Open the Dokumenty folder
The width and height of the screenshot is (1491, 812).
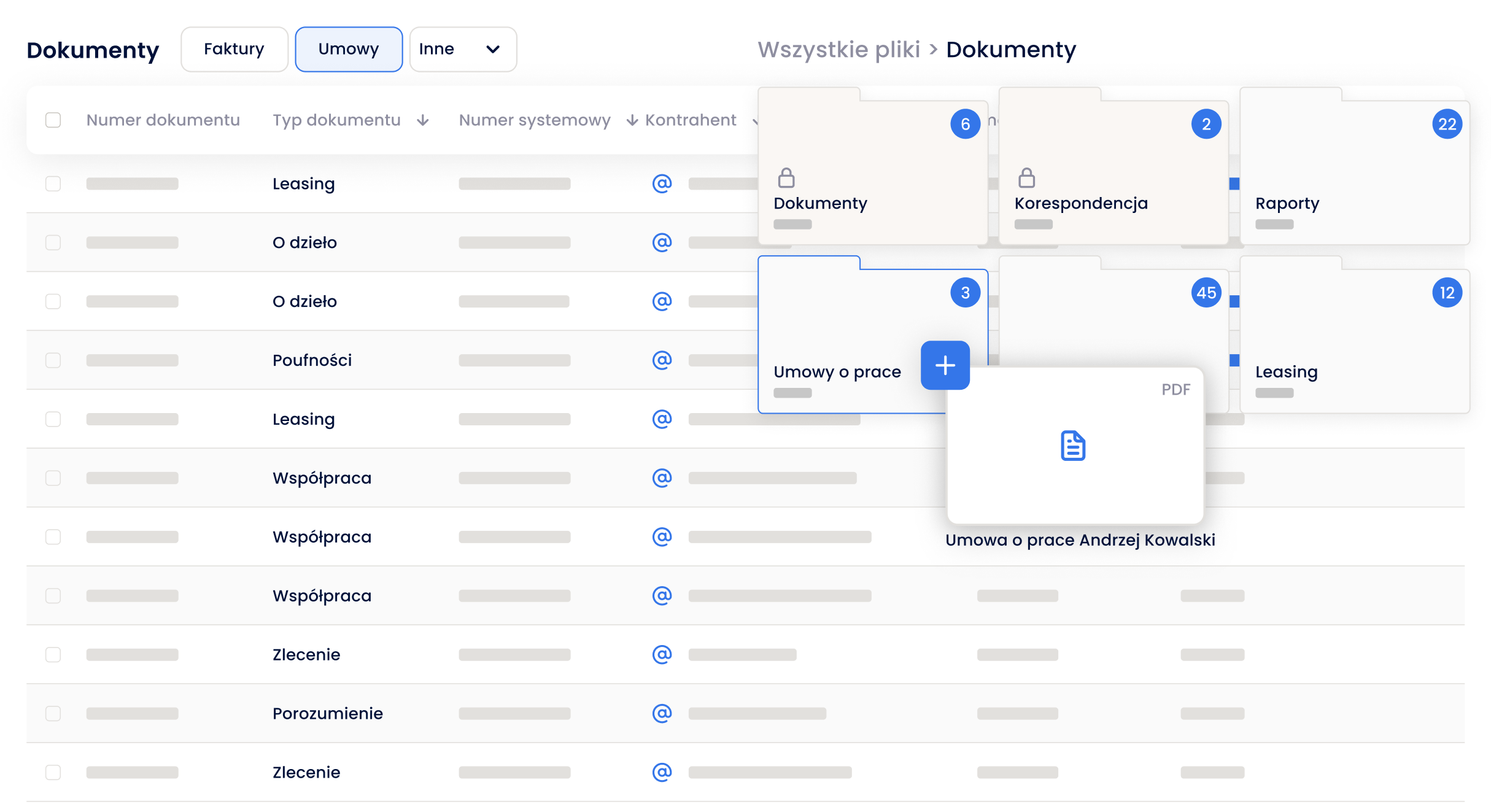(873, 166)
